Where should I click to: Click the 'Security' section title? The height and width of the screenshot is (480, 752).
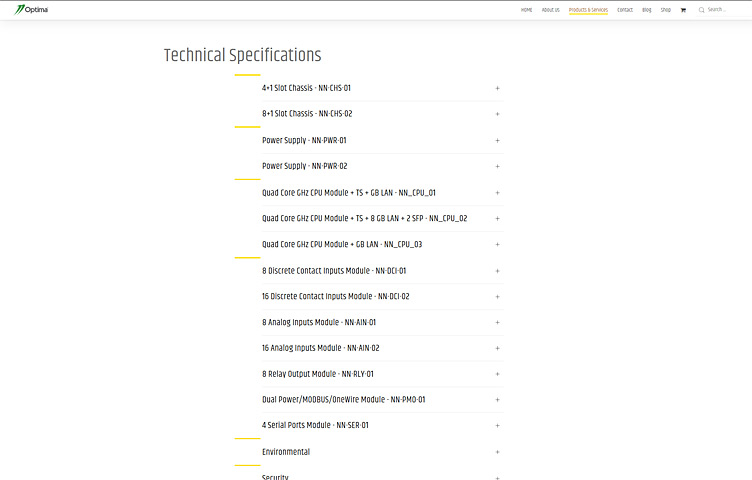click(x=275, y=477)
